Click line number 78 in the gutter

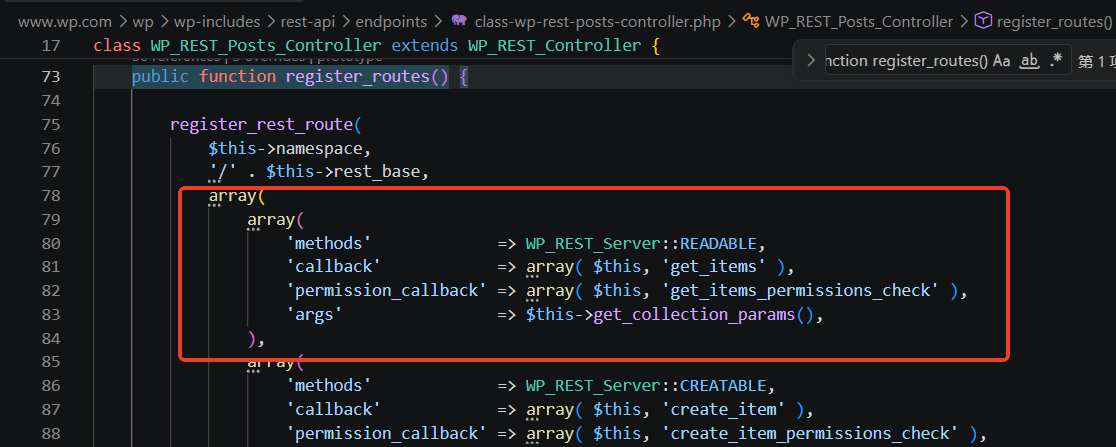(51, 196)
